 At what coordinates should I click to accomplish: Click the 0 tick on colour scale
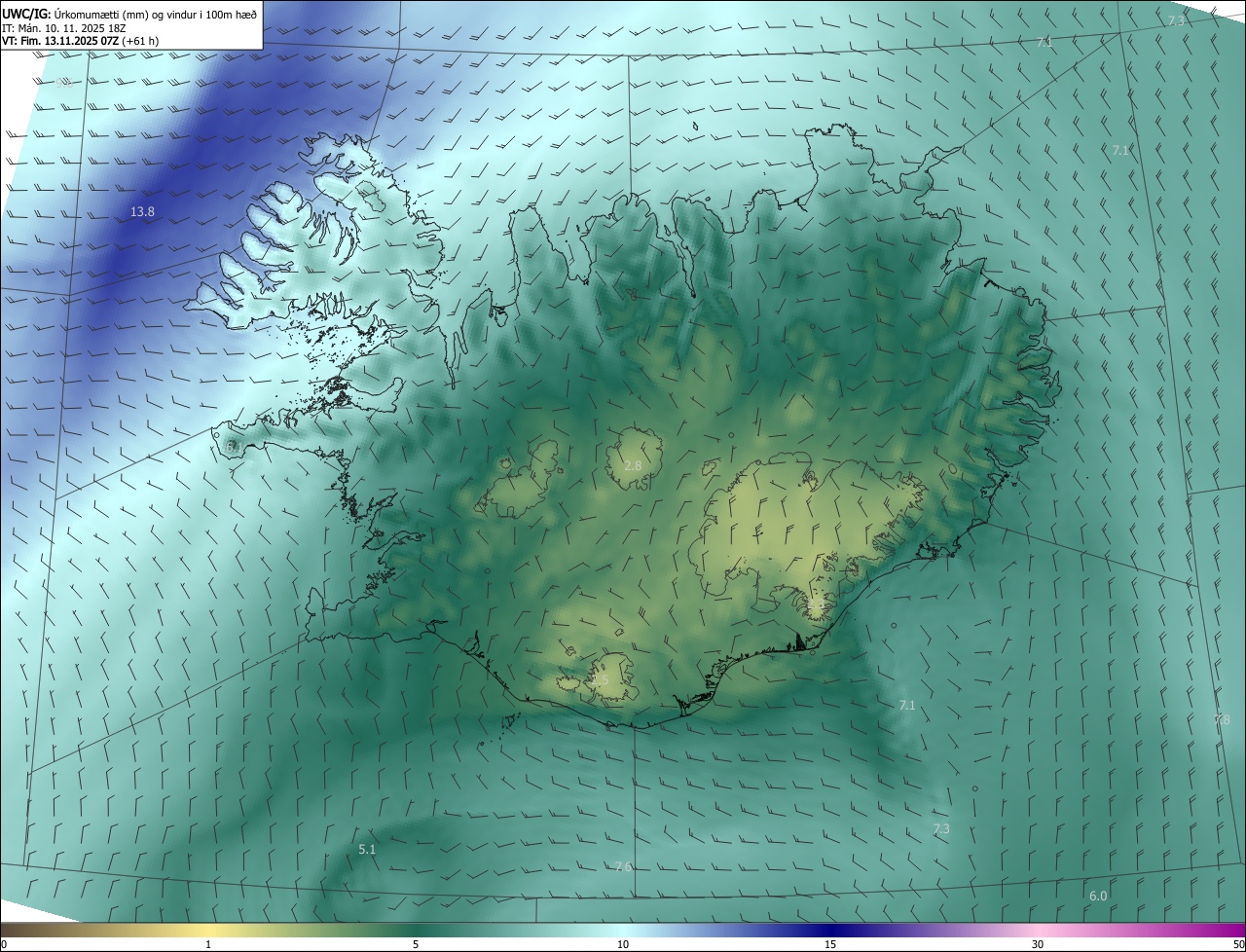click(x=4, y=944)
